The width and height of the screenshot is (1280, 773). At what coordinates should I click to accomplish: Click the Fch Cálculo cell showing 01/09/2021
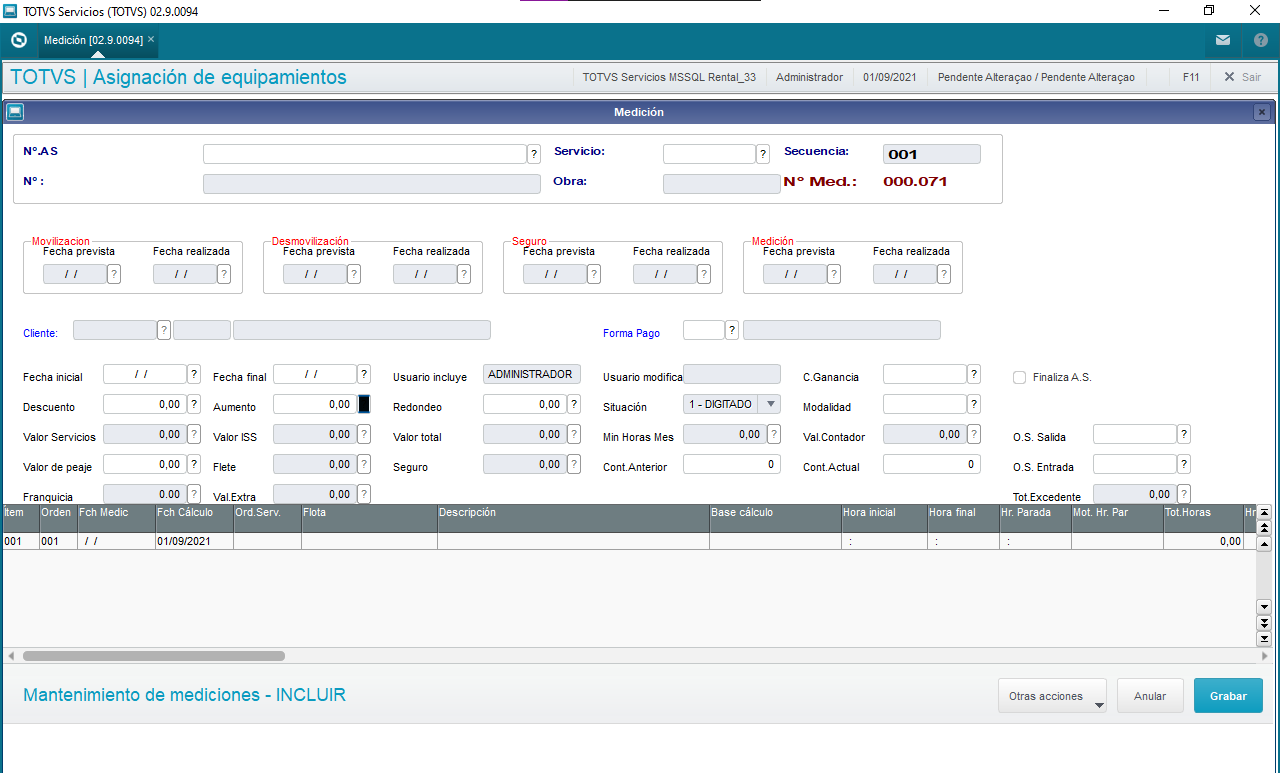click(x=194, y=541)
